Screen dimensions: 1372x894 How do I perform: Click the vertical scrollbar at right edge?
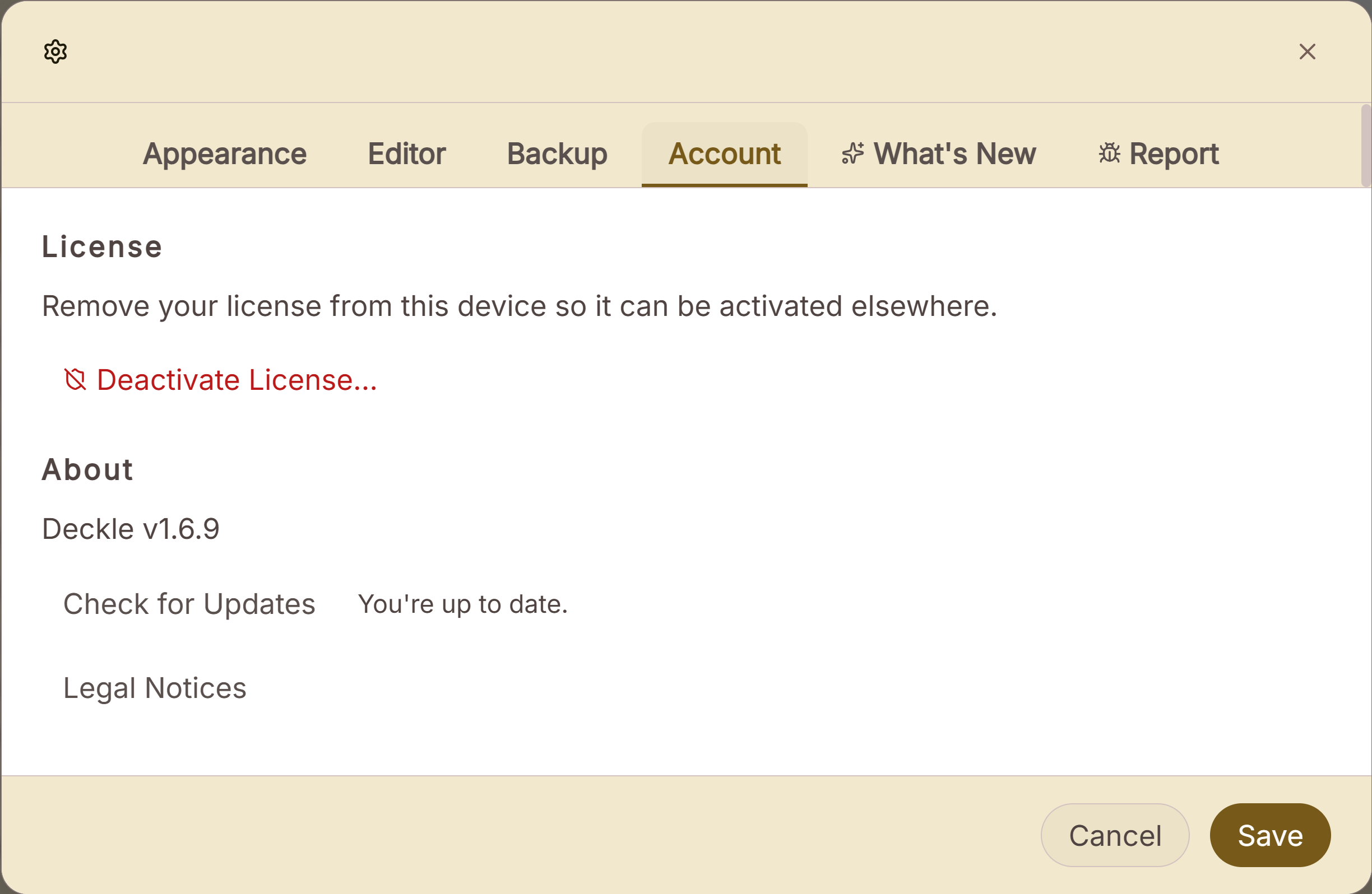point(1366,146)
